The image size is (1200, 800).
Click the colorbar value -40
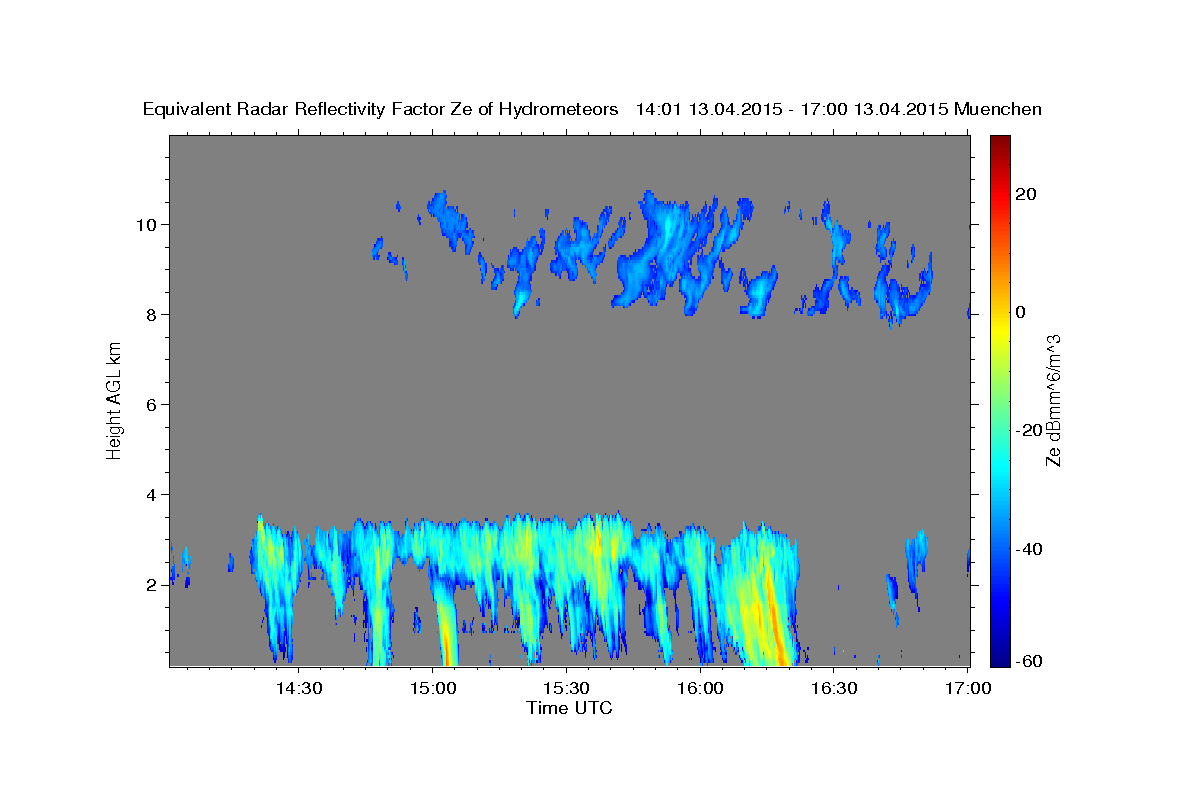(1030, 548)
